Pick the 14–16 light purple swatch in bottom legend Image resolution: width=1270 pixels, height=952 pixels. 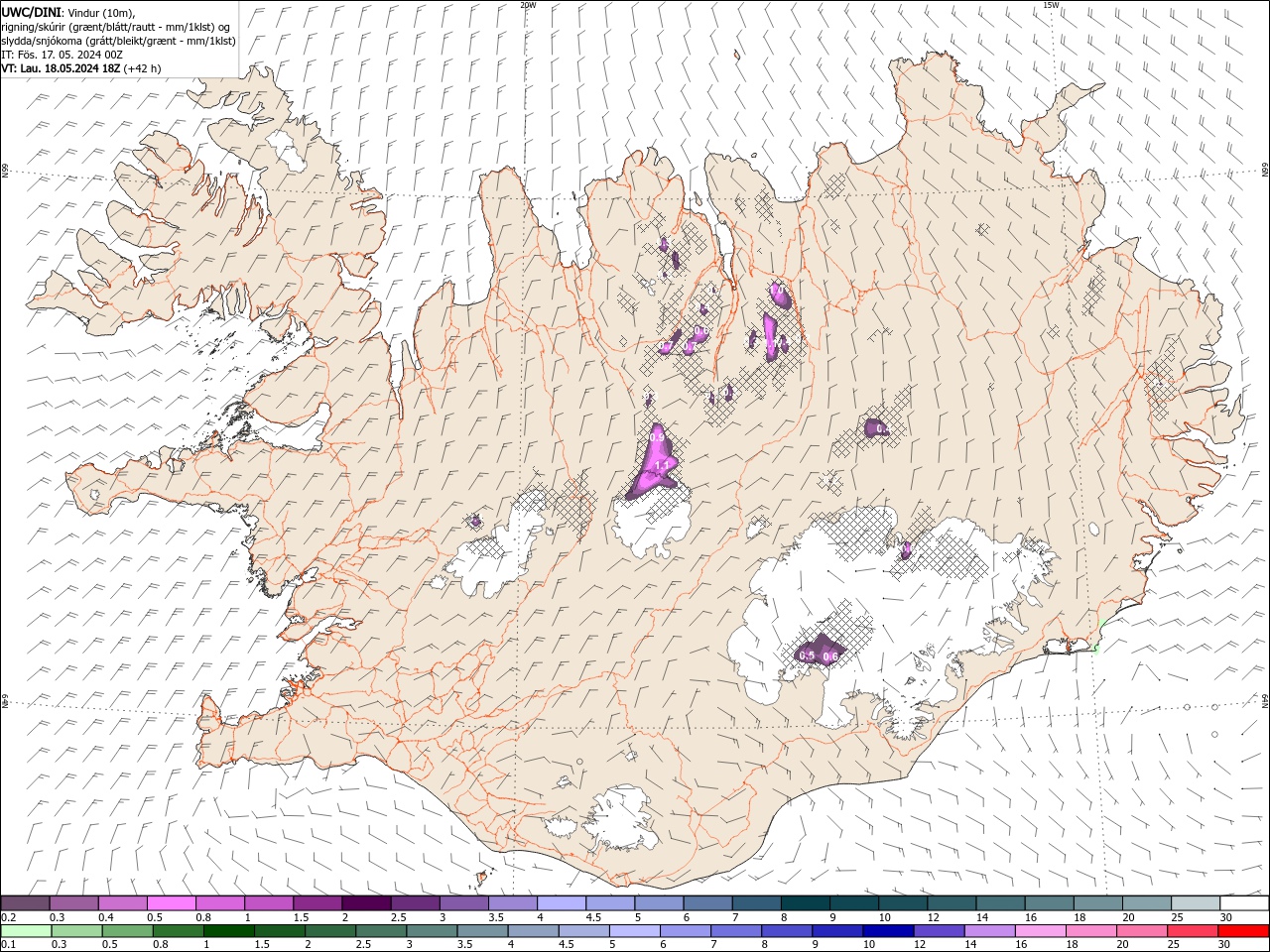990,931
